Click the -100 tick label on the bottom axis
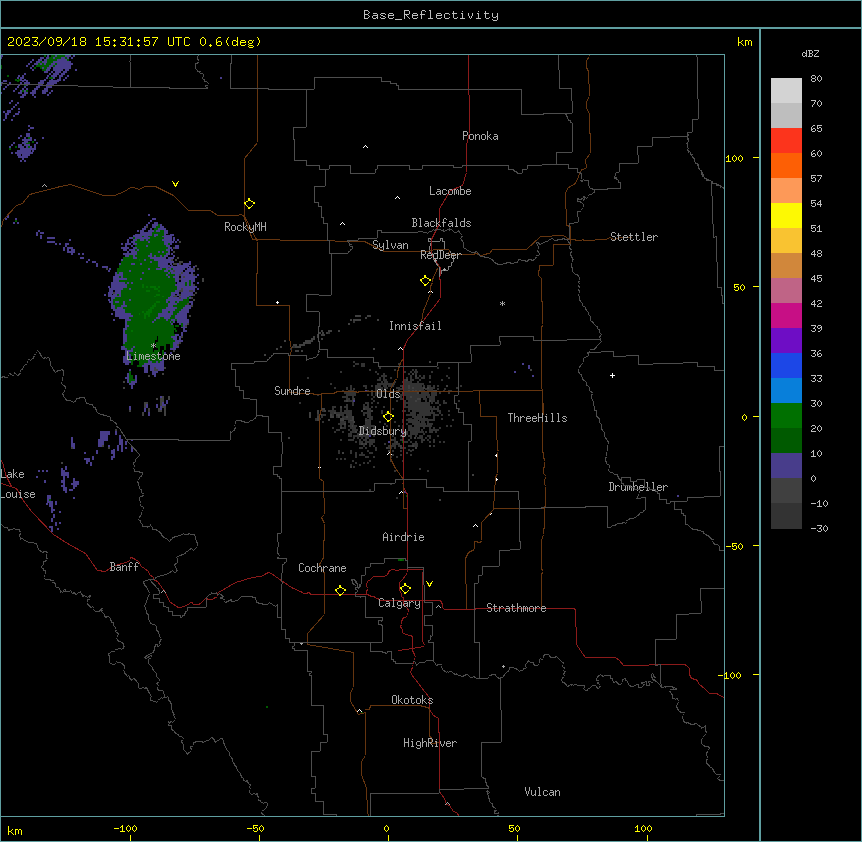Image resolution: width=862 pixels, height=842 pixels. 125,828
